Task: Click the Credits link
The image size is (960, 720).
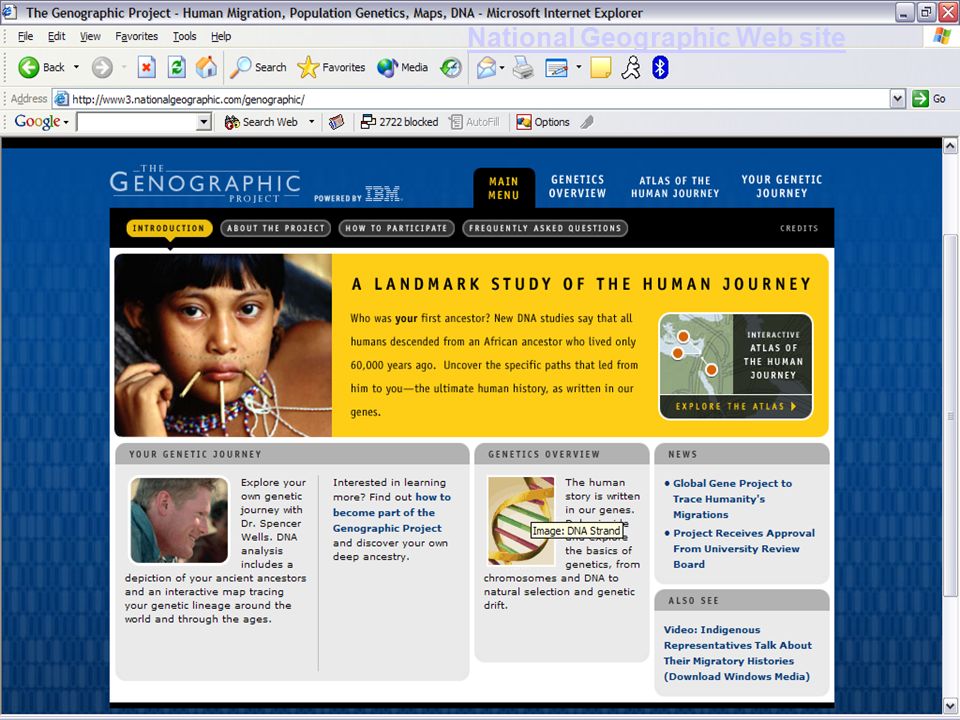Action: 799,228
